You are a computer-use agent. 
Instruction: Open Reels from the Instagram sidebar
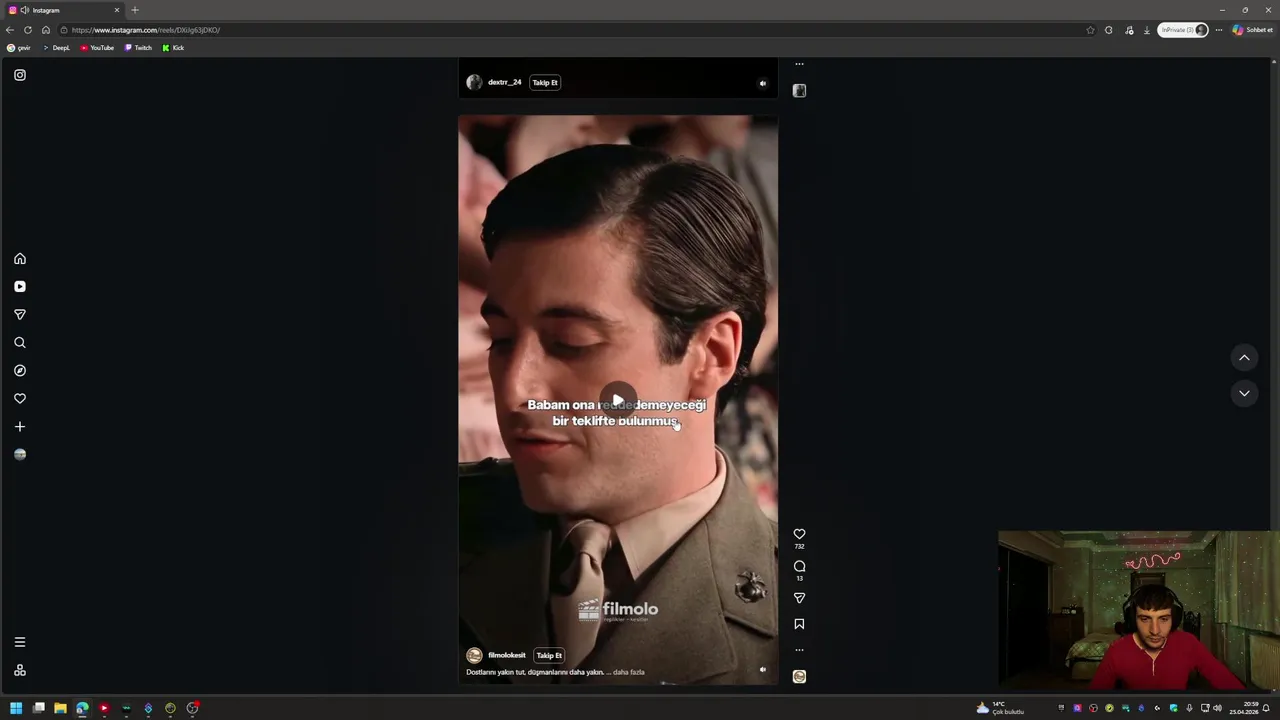[x=20, y=287]
